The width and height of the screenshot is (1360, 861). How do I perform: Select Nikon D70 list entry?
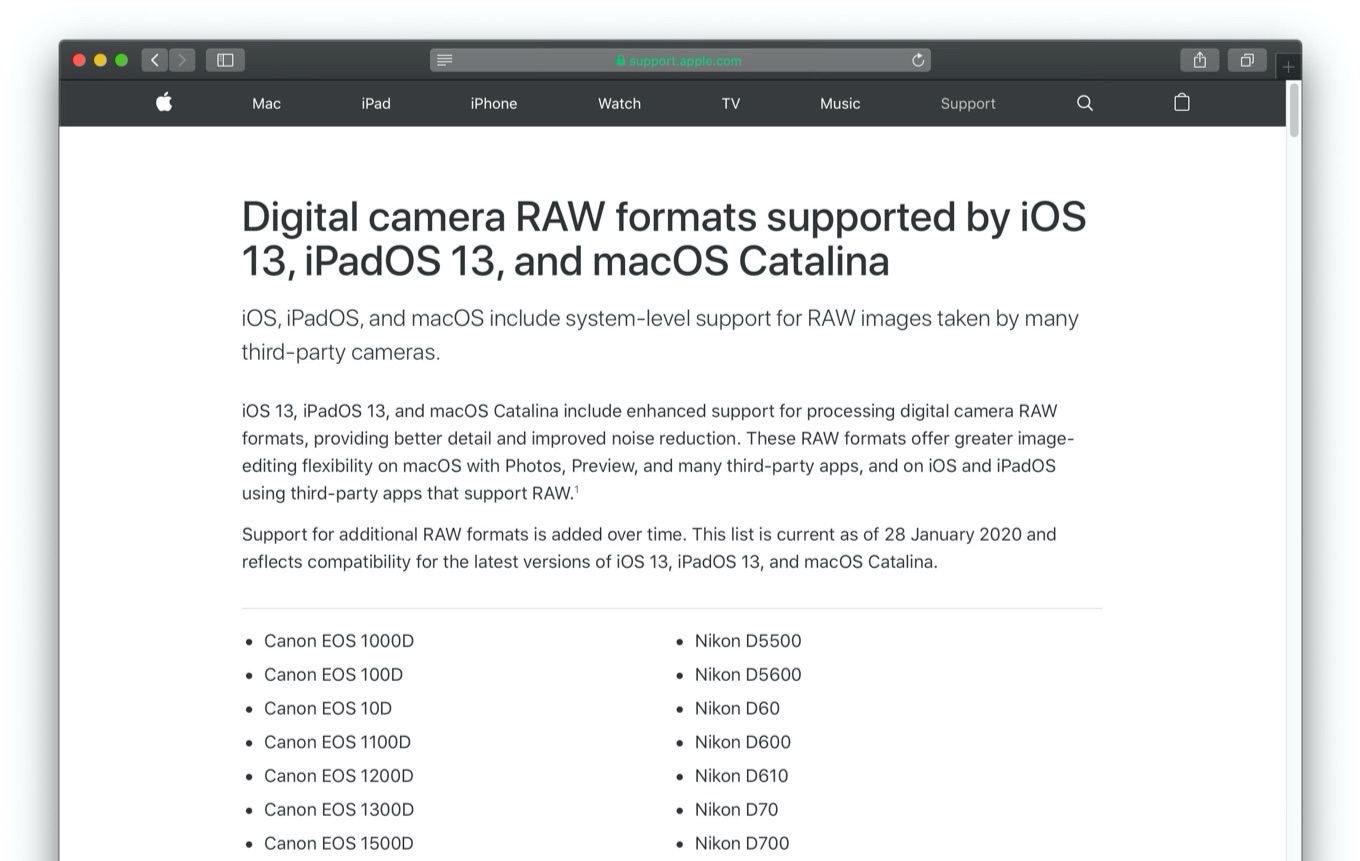click(x=736, y=809)
